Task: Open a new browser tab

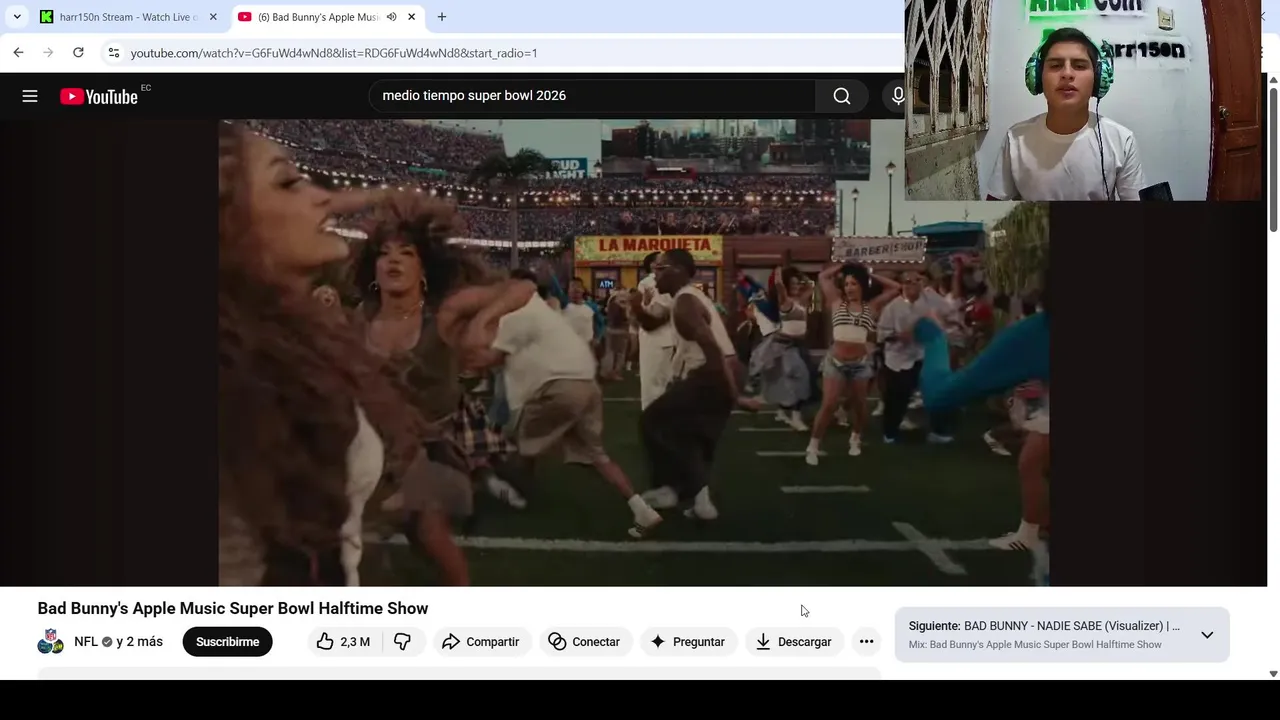Action: pyautogui.click(x=442, y=17)
